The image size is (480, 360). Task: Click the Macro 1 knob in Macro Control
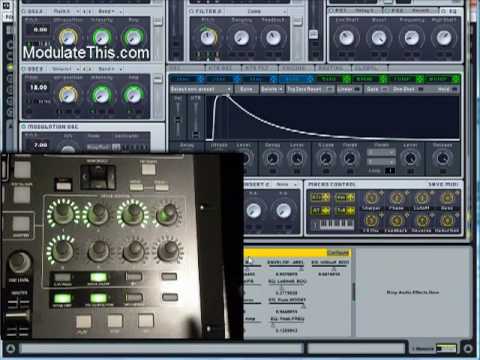pos(371,198)
